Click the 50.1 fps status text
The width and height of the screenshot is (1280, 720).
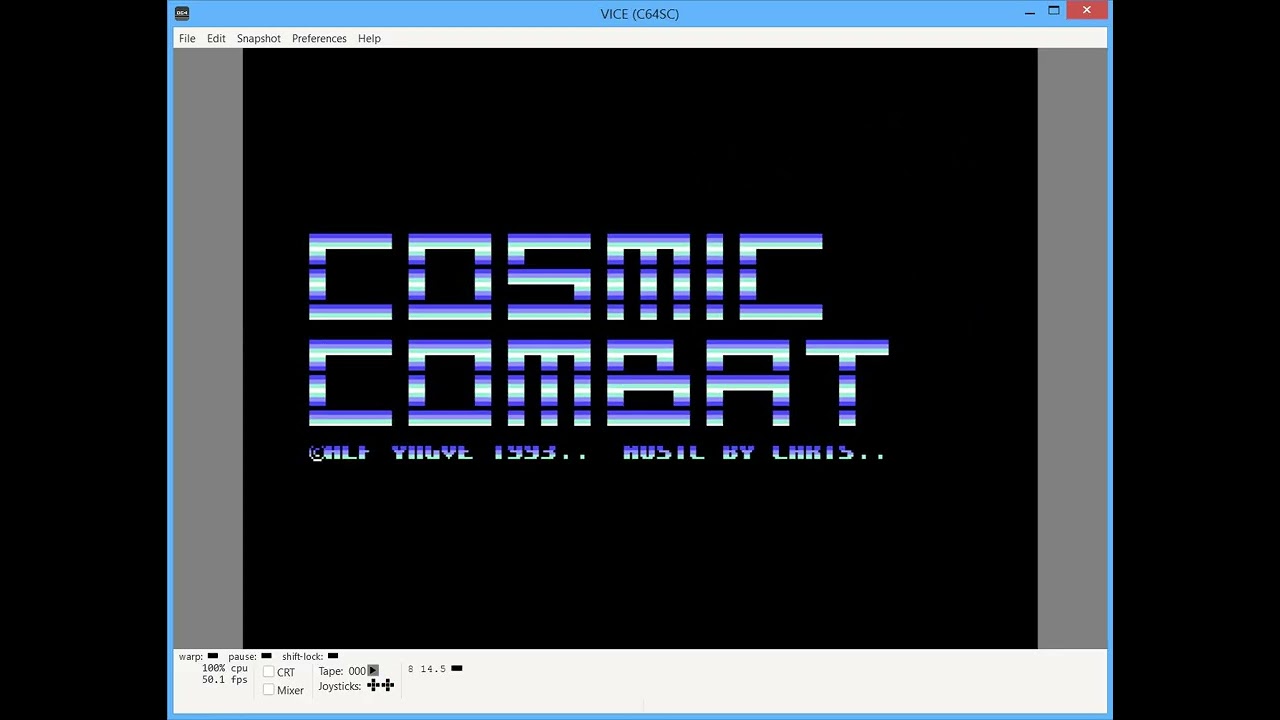tap(224, 680)
